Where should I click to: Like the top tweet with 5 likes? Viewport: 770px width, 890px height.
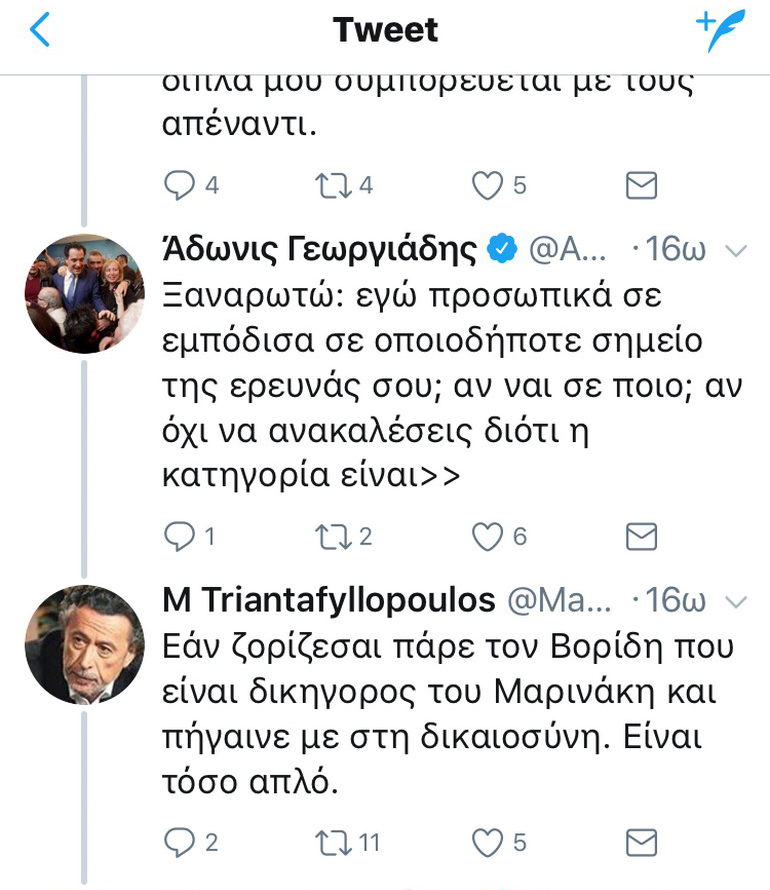pyautogui.click(x=487, y=186)
